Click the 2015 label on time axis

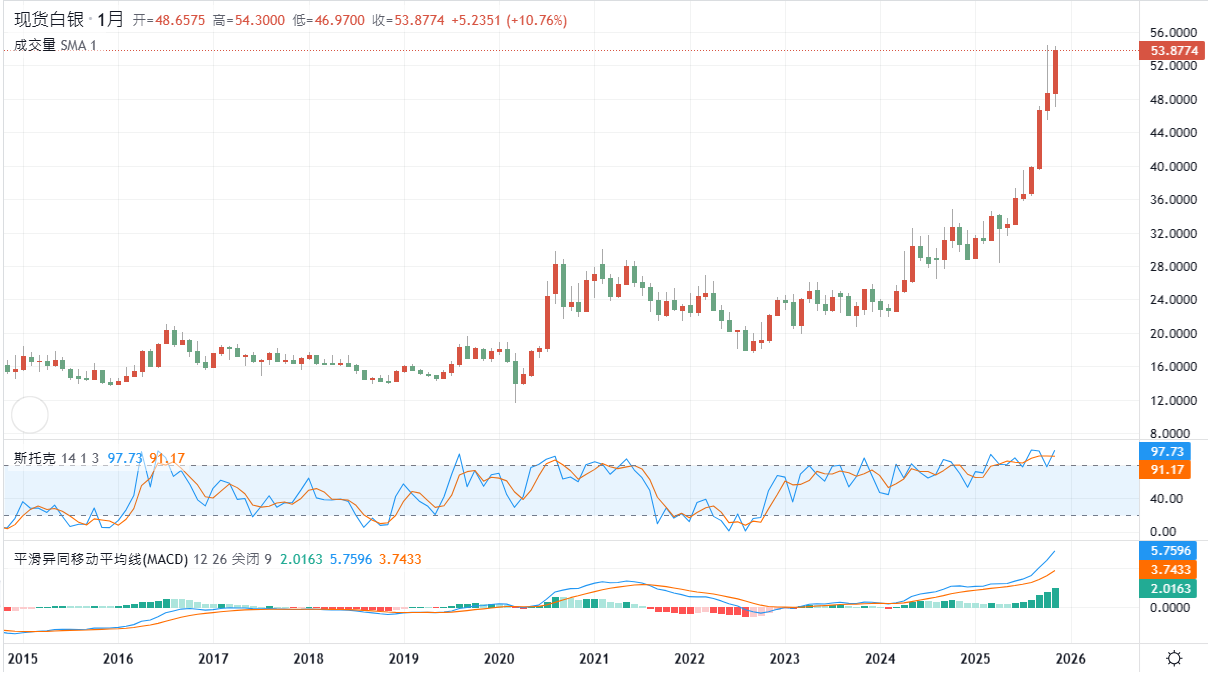22,658
